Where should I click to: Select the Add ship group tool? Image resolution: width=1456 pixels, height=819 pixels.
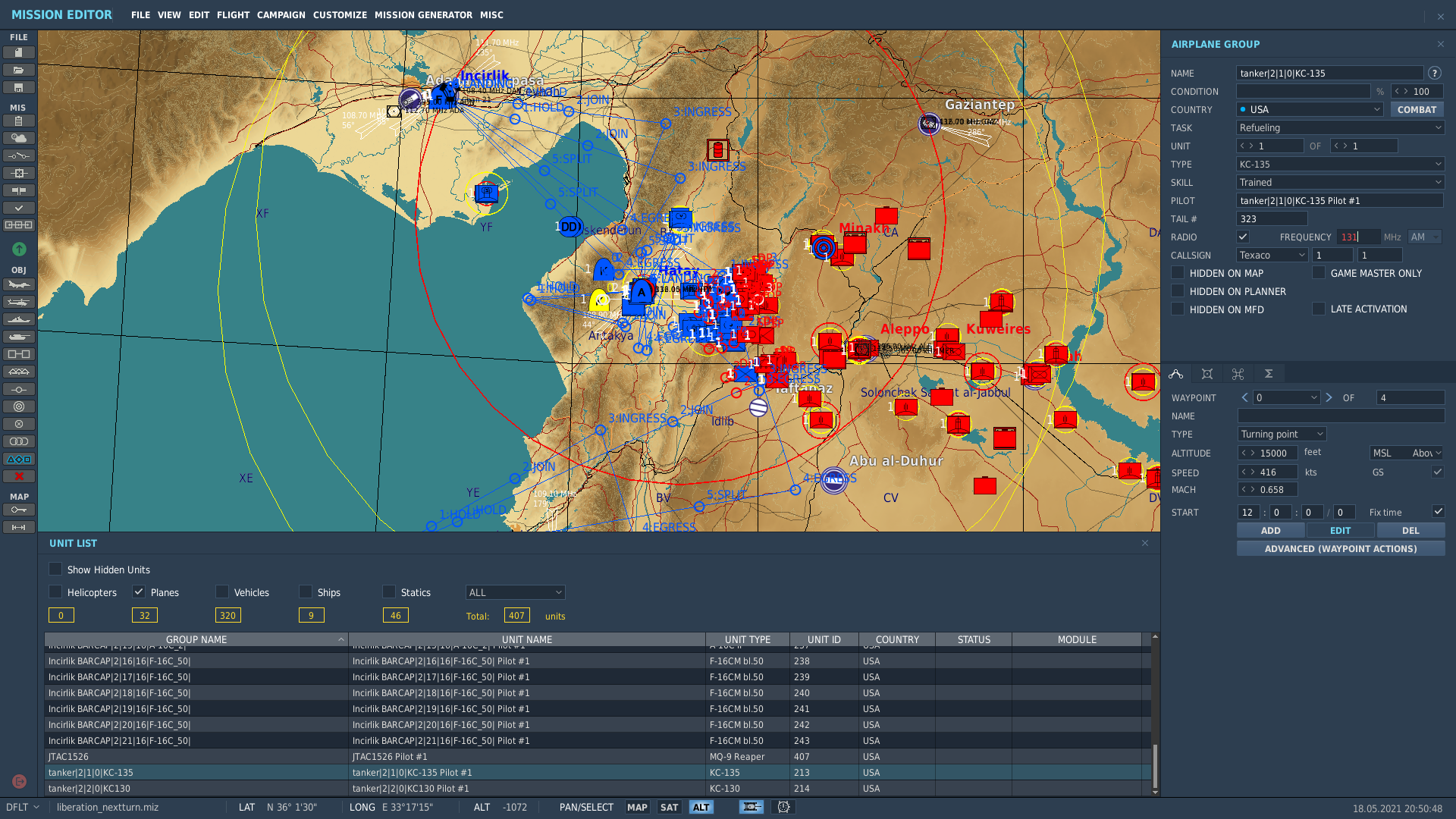coord(19,319)
